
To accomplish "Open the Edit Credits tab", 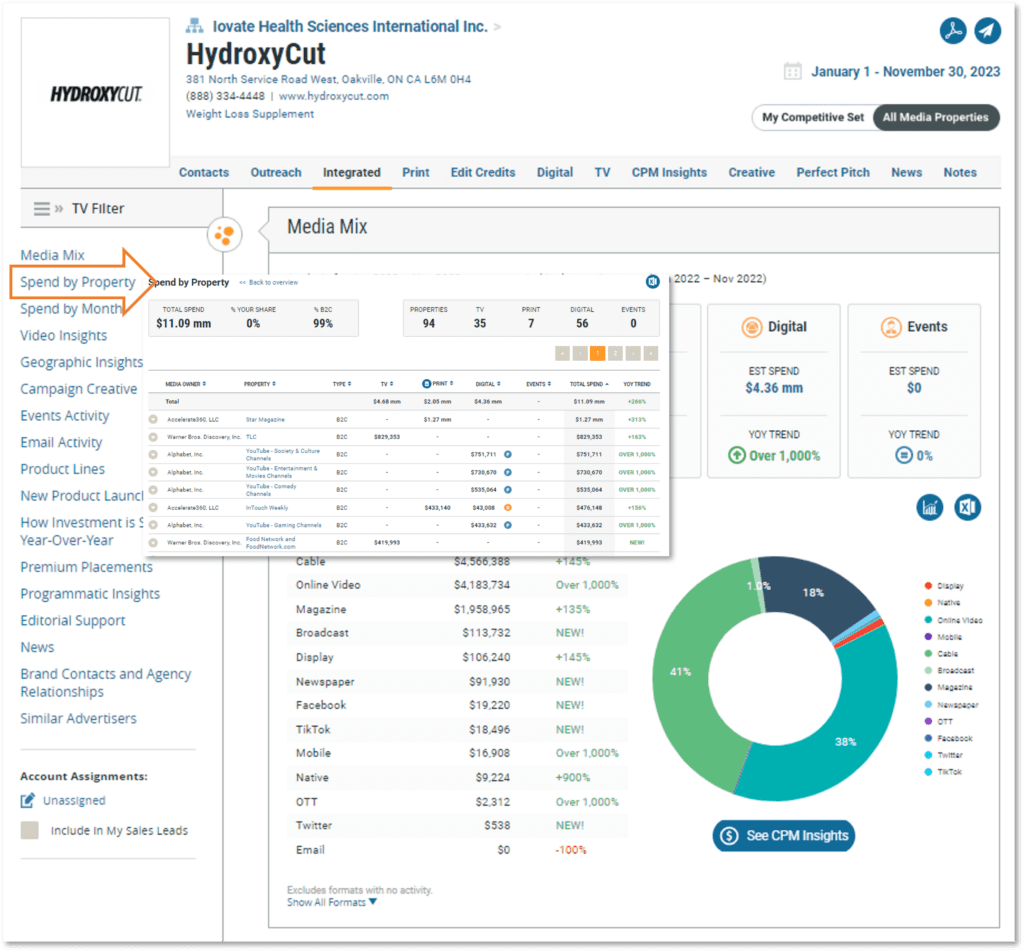I will pos(483,172).
